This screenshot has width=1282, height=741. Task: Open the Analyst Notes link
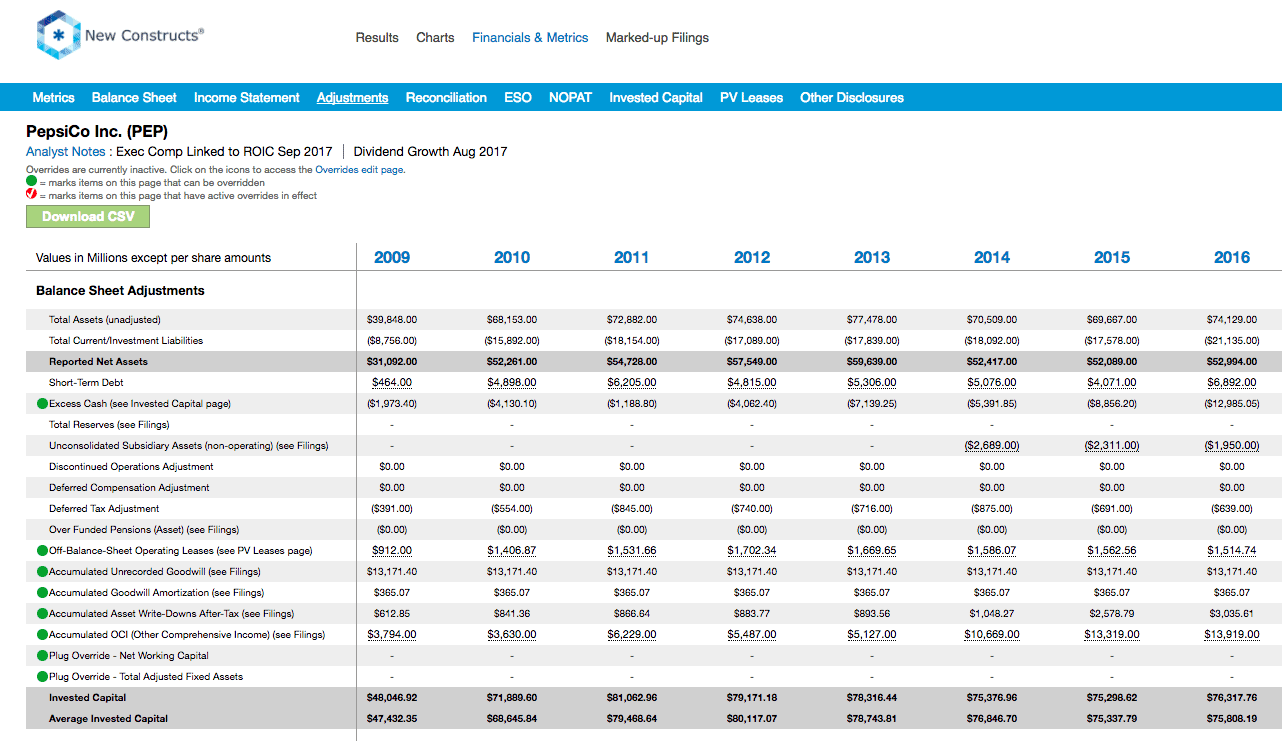[65, 152]
